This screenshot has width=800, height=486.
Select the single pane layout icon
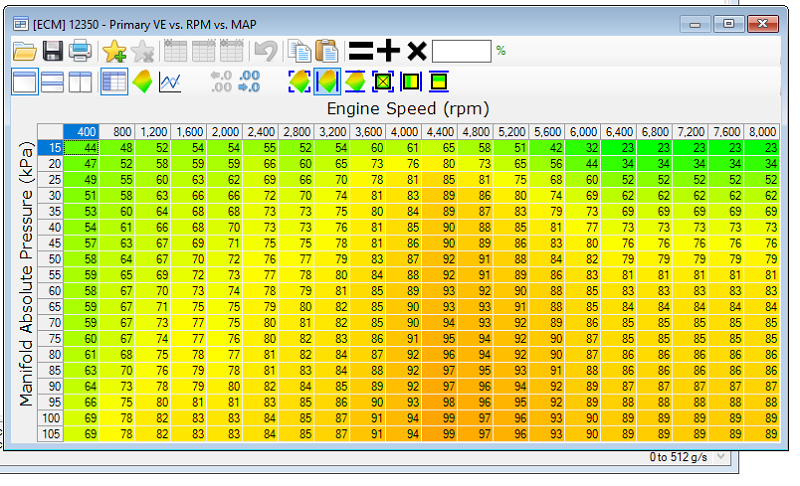tap(24, 82)
